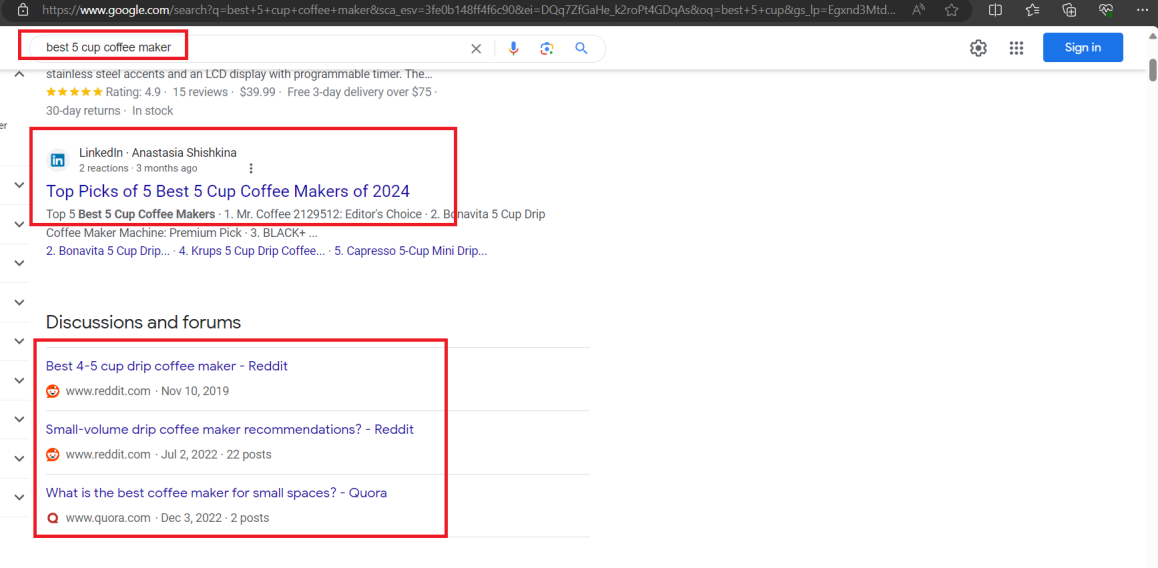The height and width of the screenshot is (568, 1158).
Task: Click the yellow star rating graphic
Action: click(x=74, y=92)
